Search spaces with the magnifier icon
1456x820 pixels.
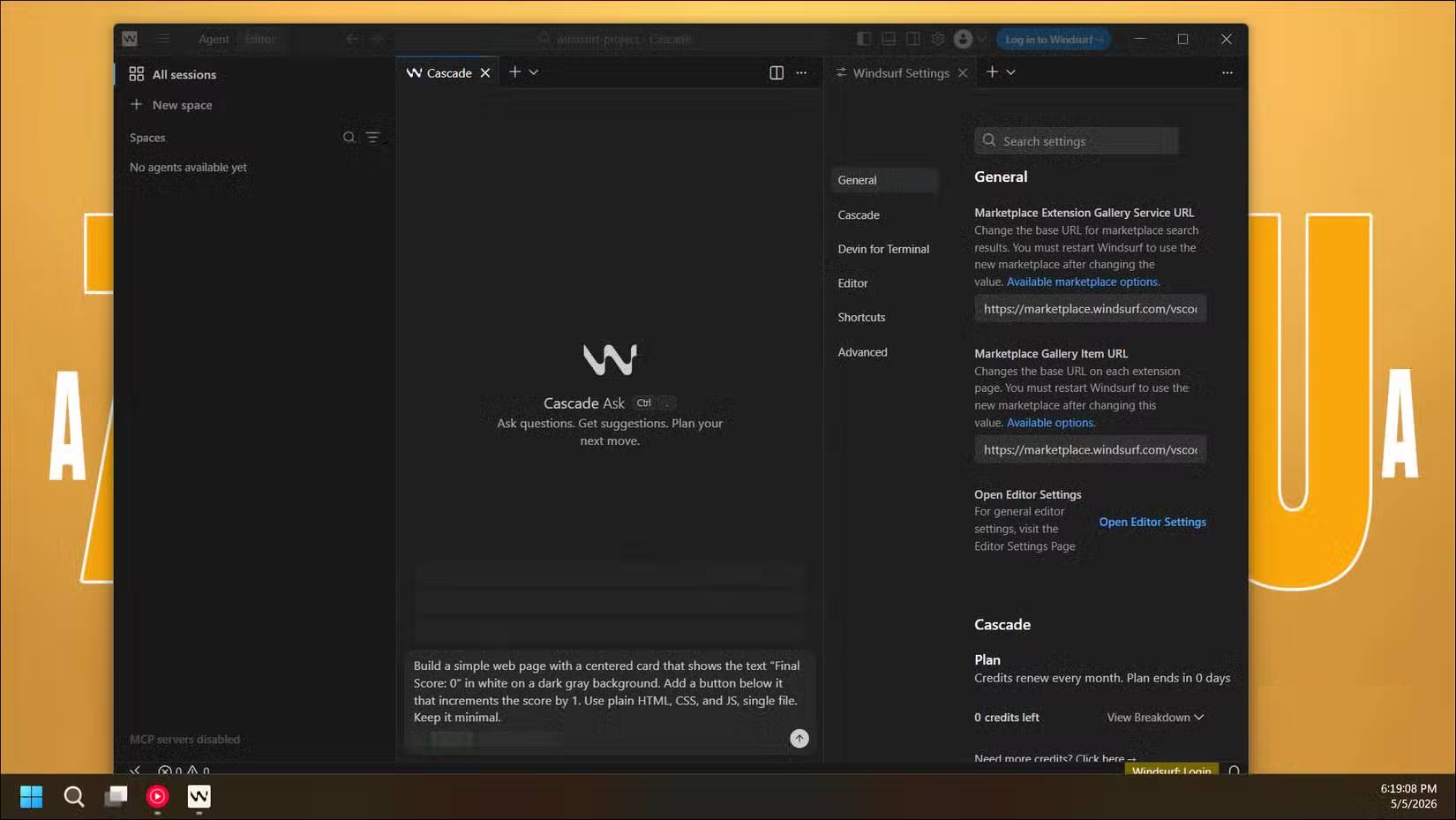(x=349, y=138)
